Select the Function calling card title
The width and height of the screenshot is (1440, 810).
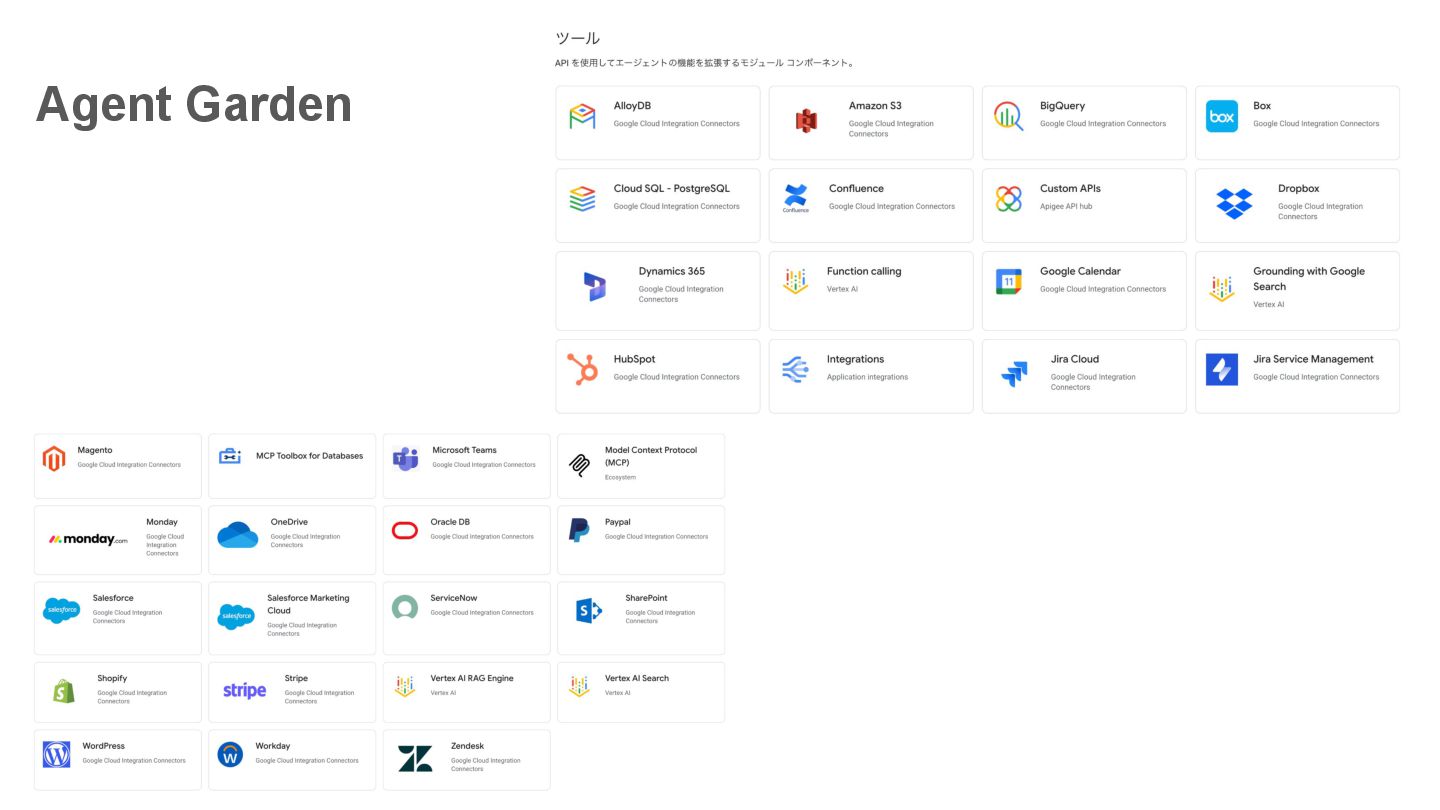[864, 271]
